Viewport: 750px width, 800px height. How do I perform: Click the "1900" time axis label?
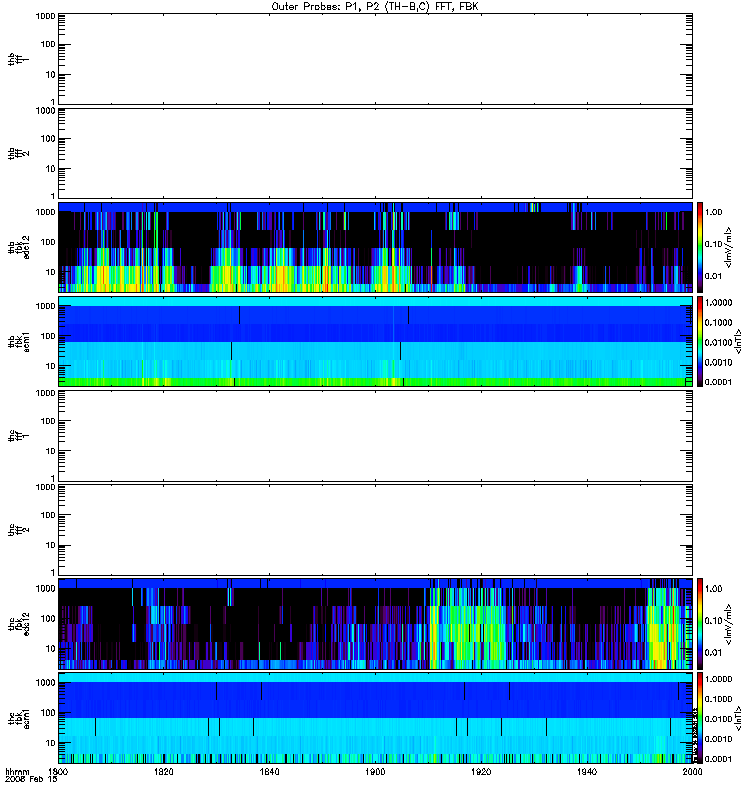click(375, 771)
